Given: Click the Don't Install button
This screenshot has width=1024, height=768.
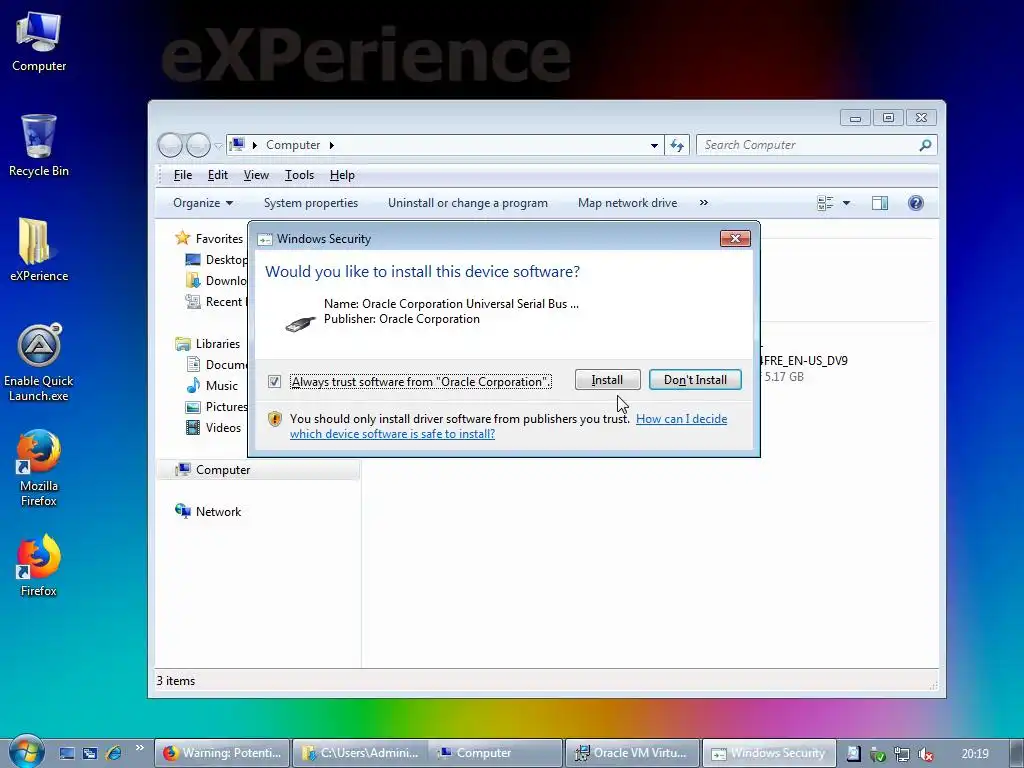Looking at the screenshot, I should [x=695, y=380].
